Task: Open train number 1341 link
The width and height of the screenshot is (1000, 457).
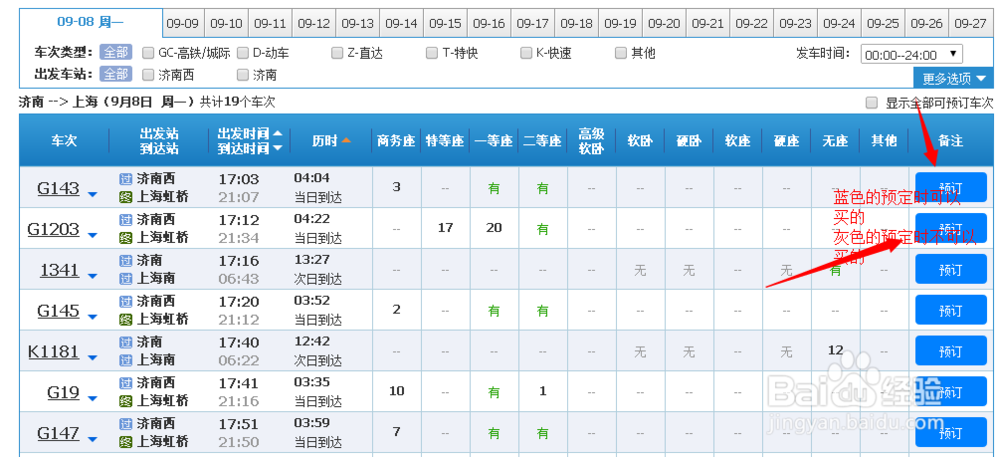Action: (60, 270)
